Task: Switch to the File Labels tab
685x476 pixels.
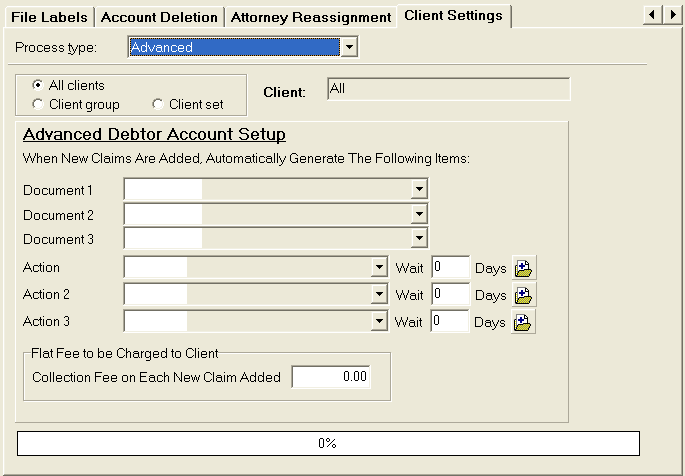Action: point(51,17)
